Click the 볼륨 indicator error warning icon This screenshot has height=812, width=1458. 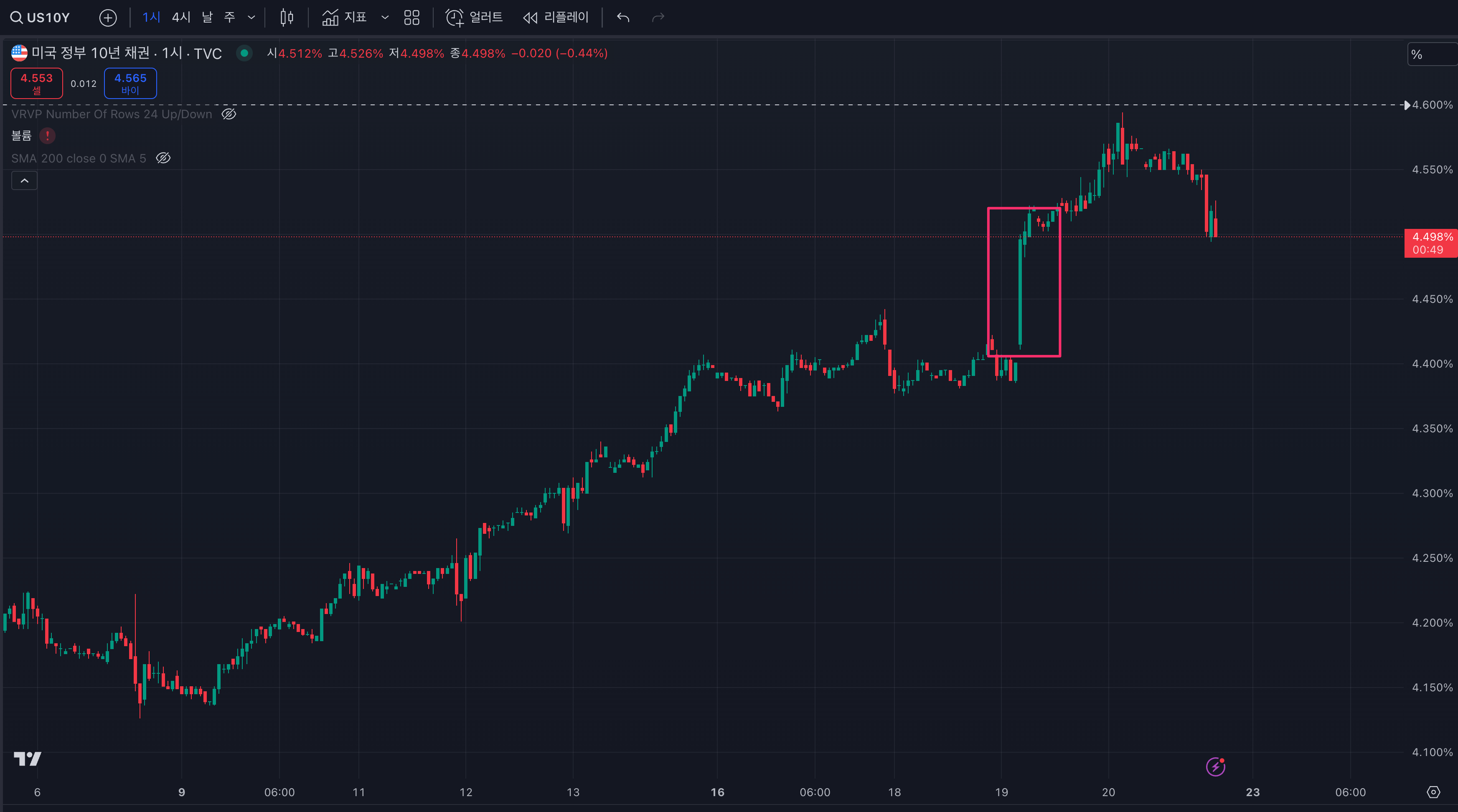click(48, 136)
